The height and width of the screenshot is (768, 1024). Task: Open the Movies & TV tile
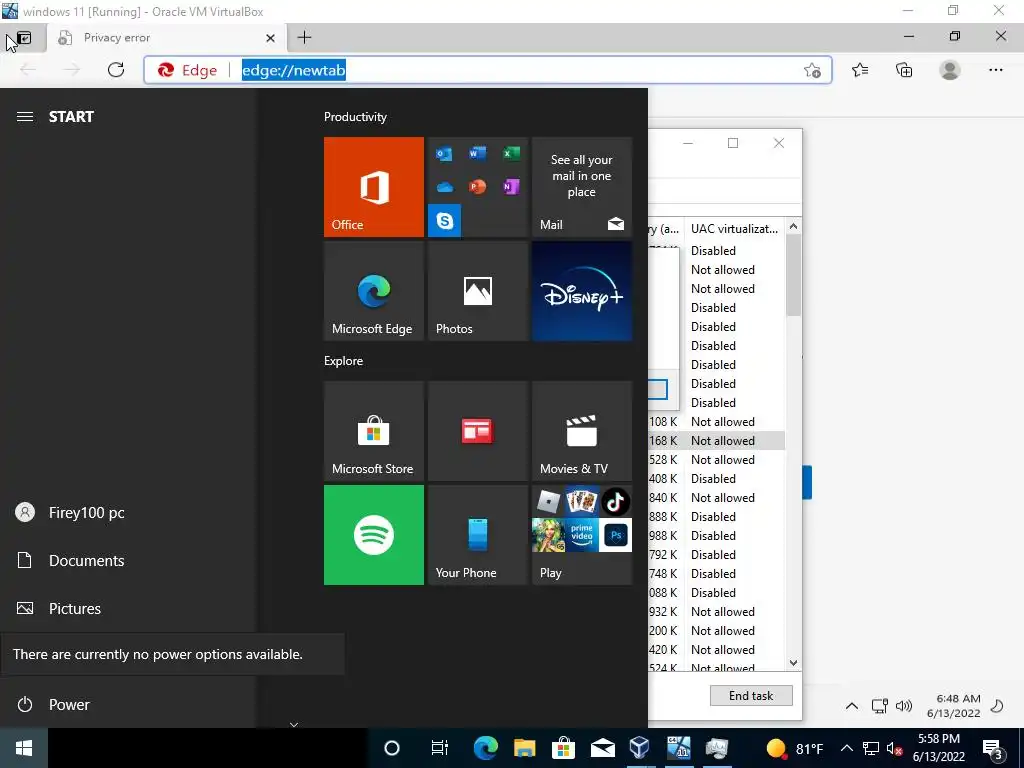click(x=582, y=431)
